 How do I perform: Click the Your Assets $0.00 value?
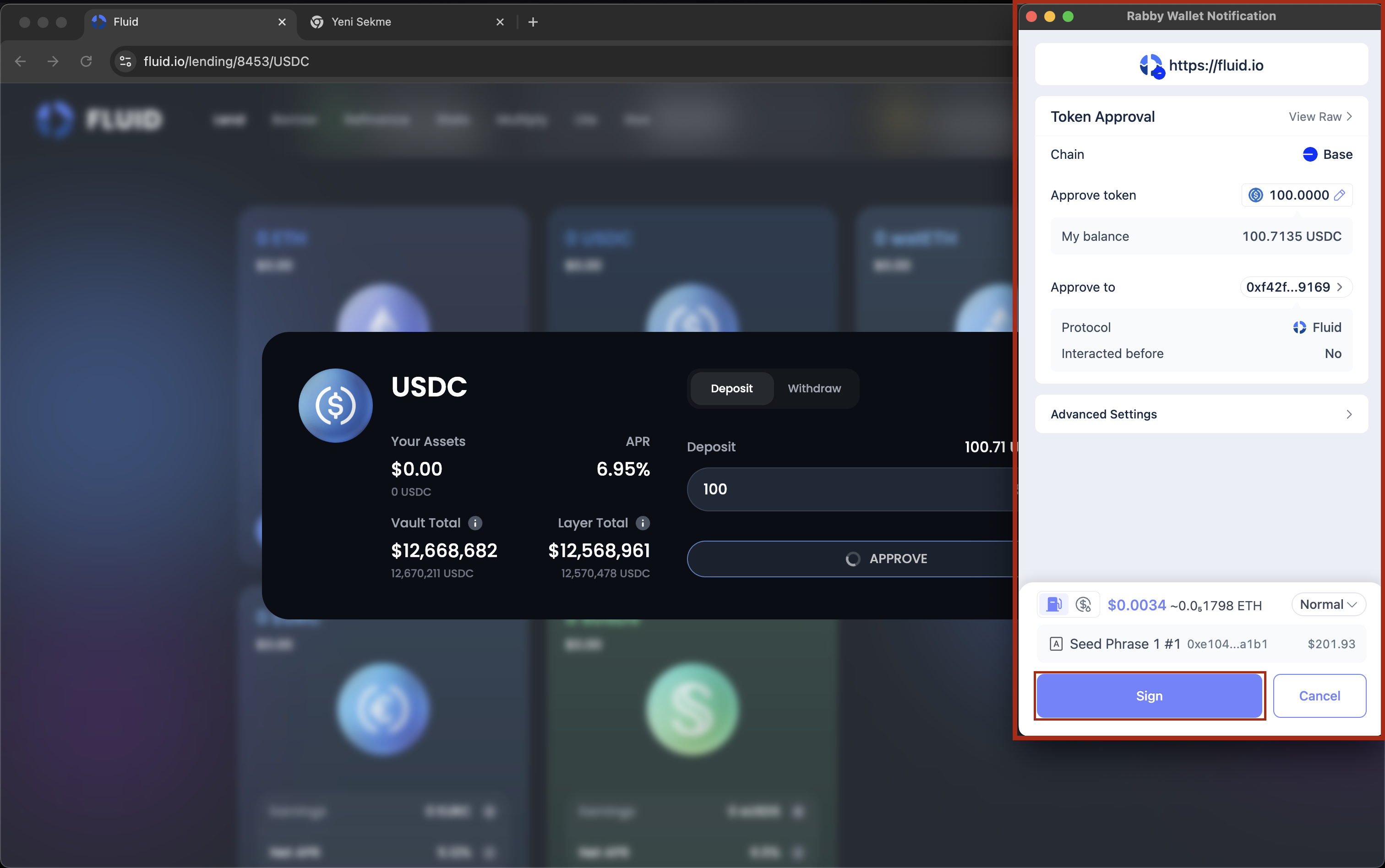(416, 469)
